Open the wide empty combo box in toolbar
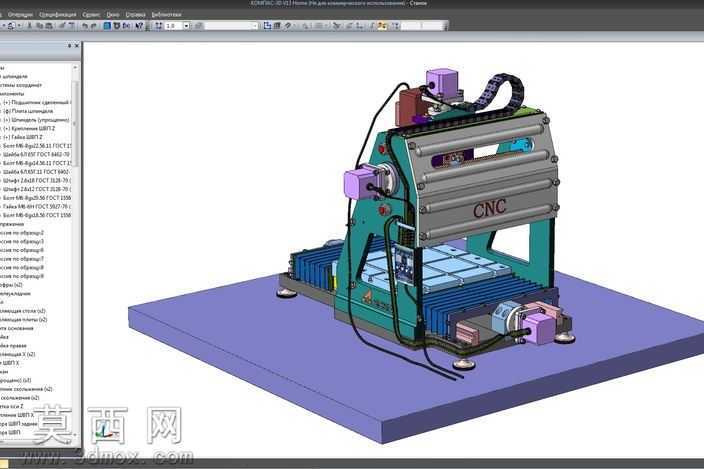The image size is (704, 469). [x=232, y=26]
